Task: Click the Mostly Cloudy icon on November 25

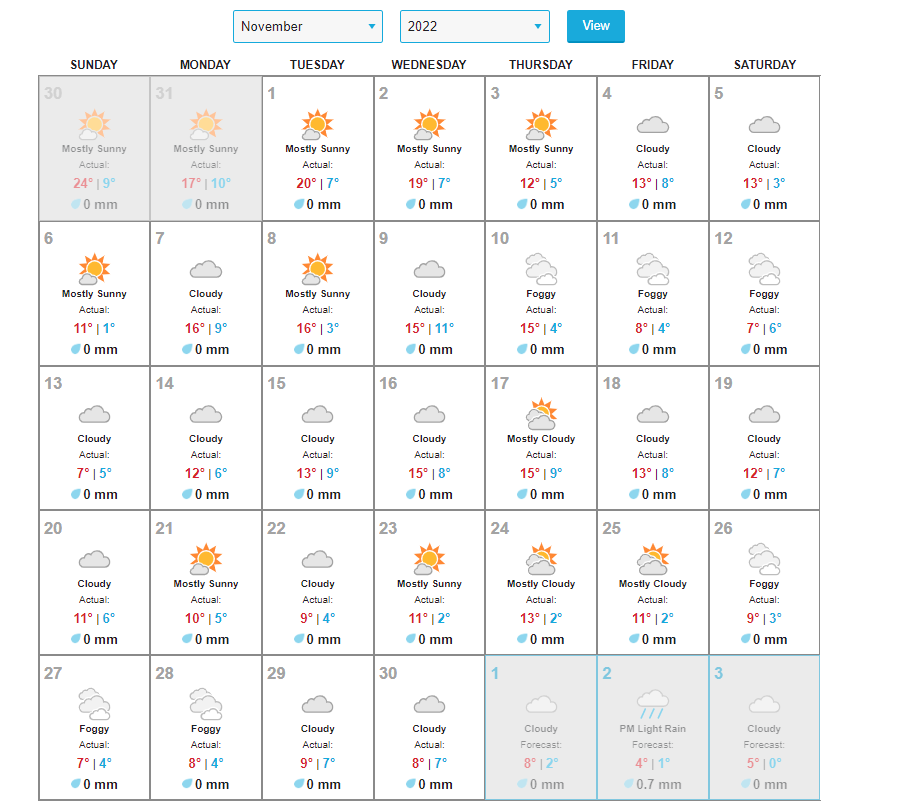Action: 652,558
